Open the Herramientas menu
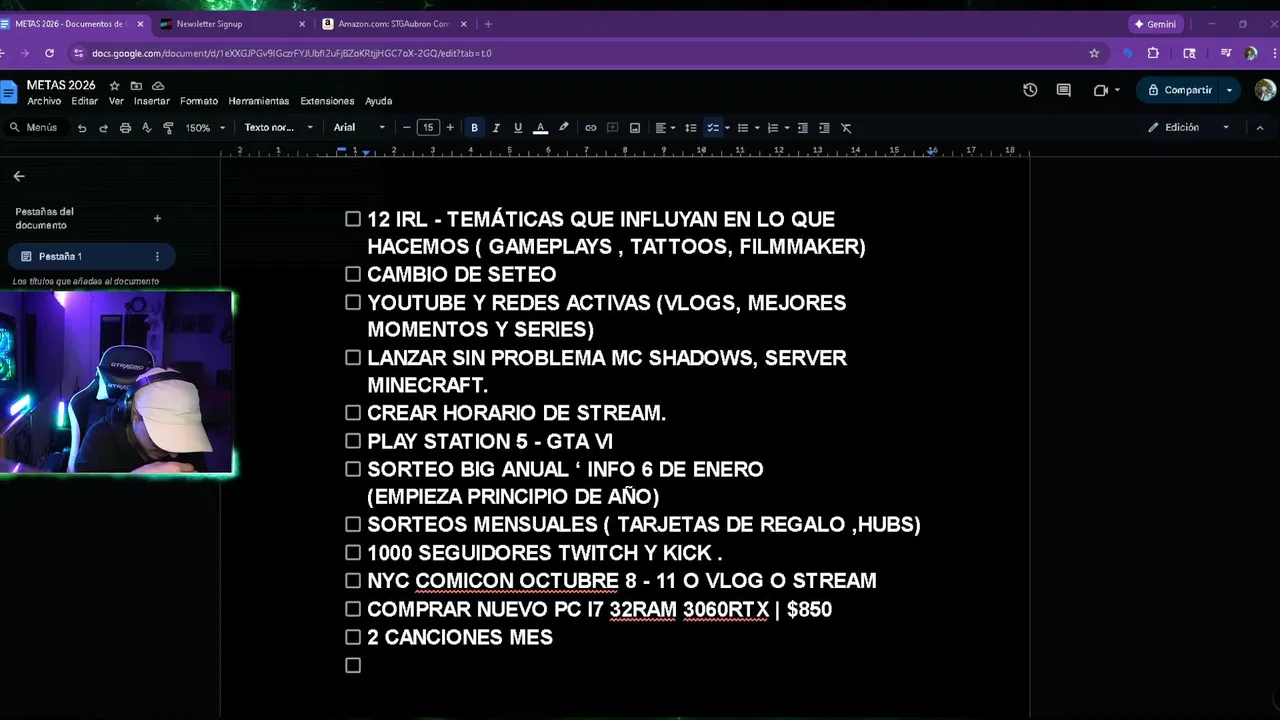 pyautogui.click(x=259, y=101)
